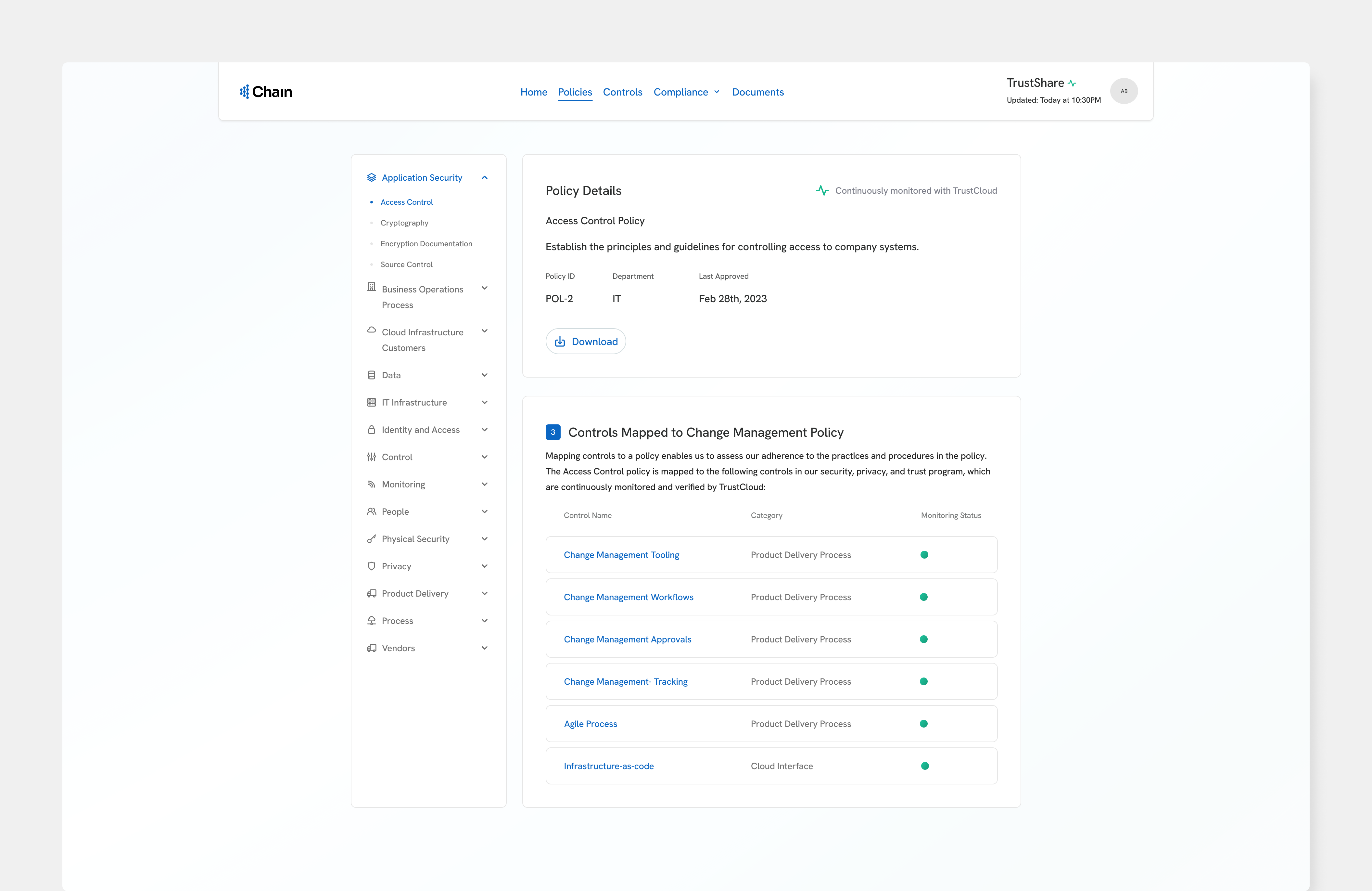
Task: Expand the Monitoring section chevron
Action: coord(484,484)
